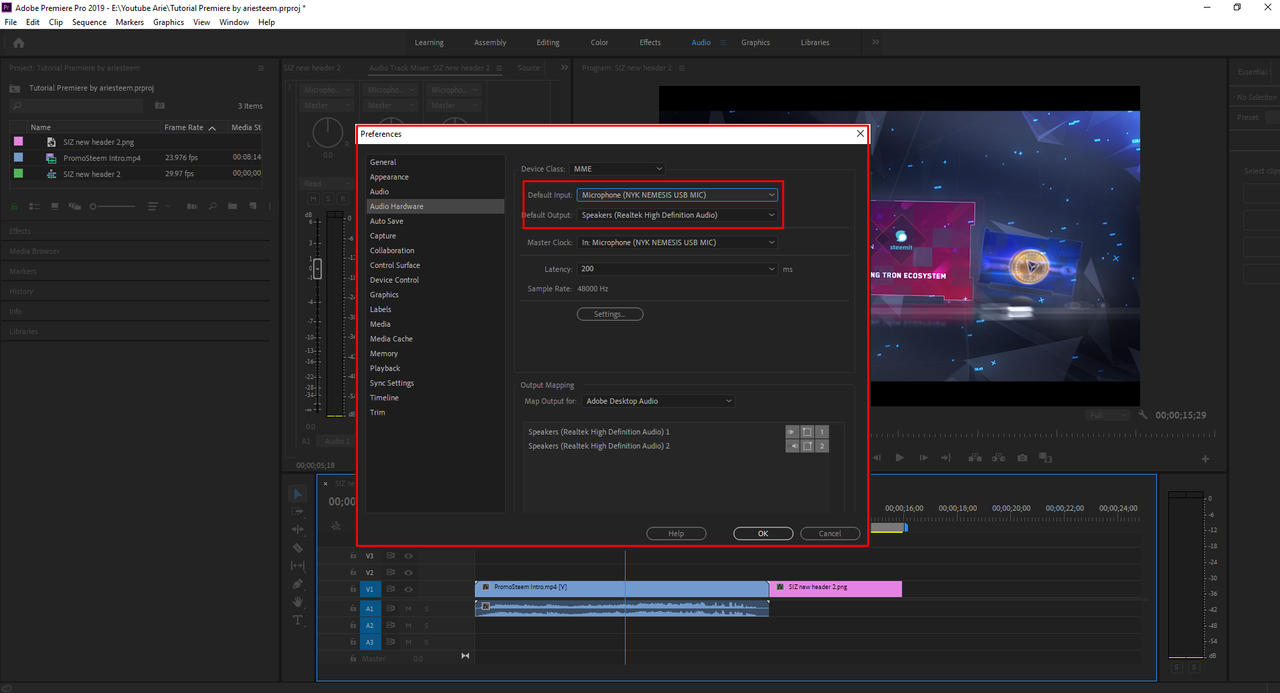Select the Track Select Forward tool
The width and height of the screenshot is (1280, 693).
(x=298, y=511)
